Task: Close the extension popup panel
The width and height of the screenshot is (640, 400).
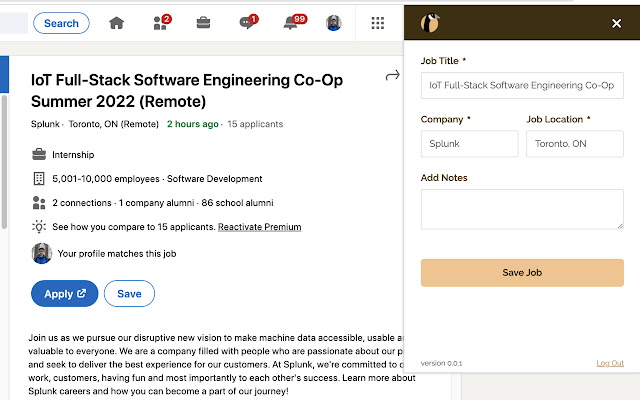Action: (616, 23)
